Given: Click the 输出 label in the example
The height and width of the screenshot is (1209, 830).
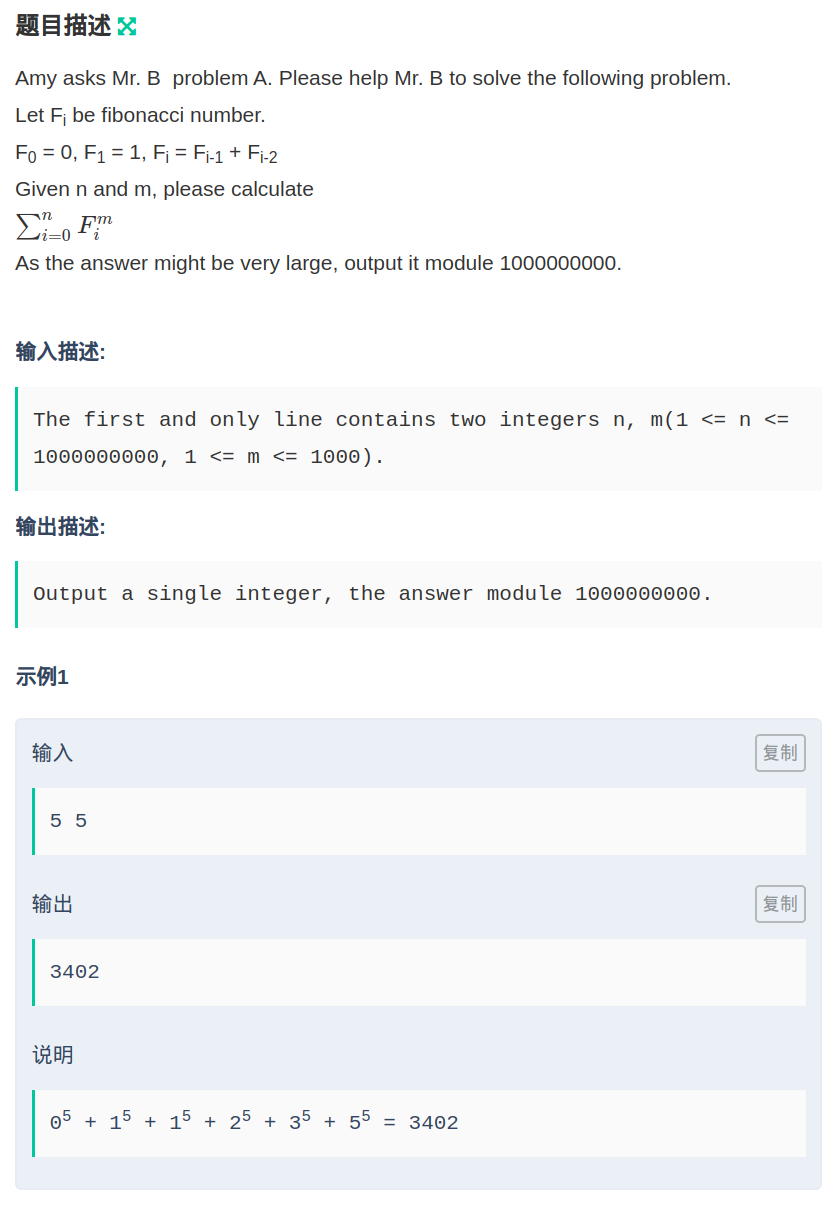Looking at the screenshot, I should pos(52,904).
